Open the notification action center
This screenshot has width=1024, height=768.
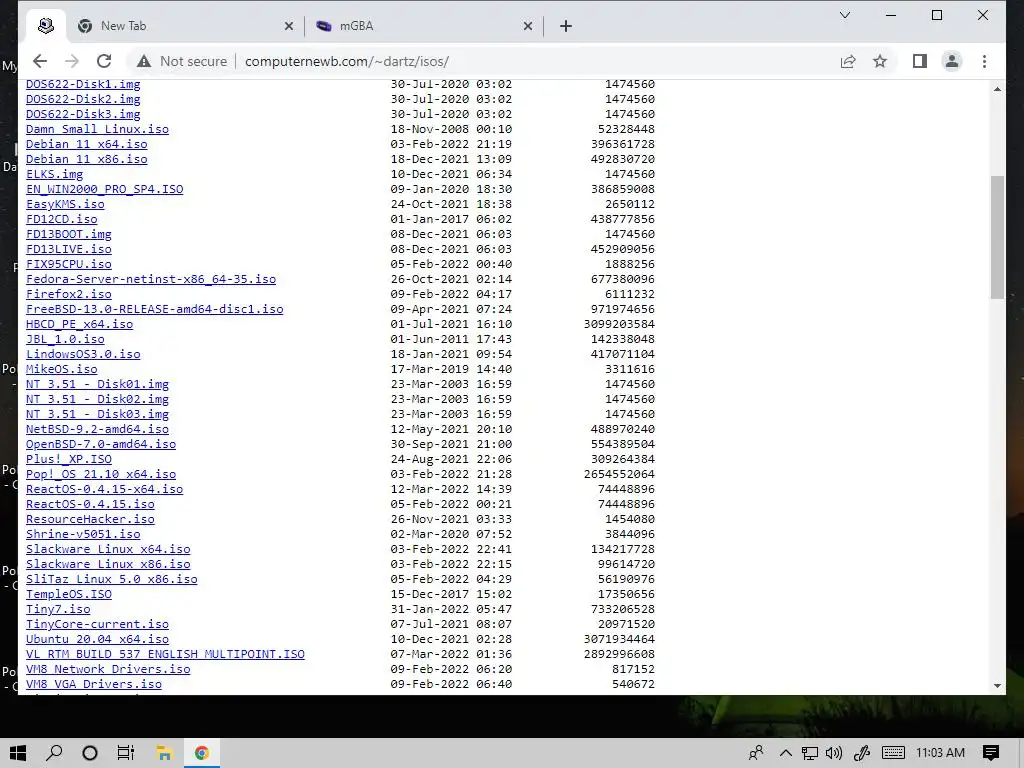[x=991, y=753]
